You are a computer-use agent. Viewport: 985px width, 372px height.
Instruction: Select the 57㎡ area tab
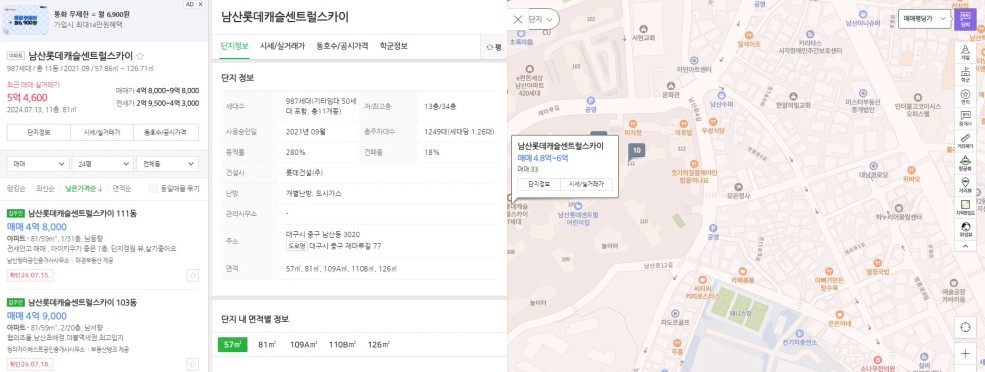(232, 344)
